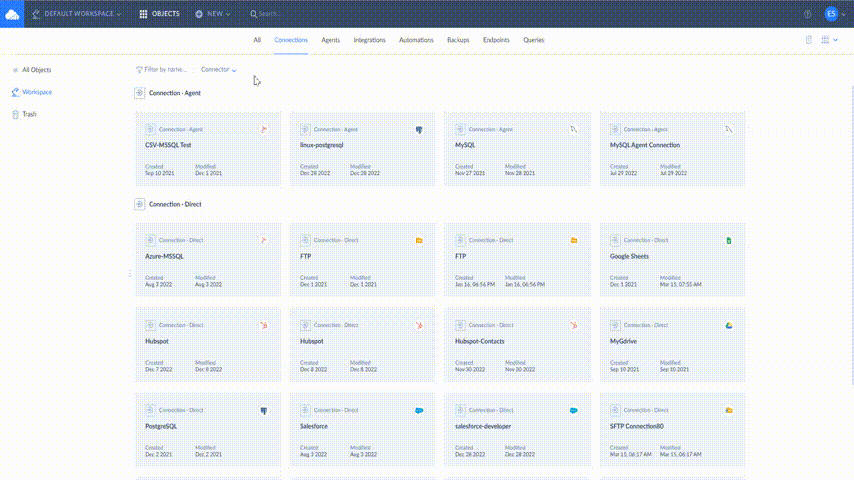Switch to the Endpoints tab
Image resolution: width=854 pixels, height=480 pixels.
pos(496,40)
